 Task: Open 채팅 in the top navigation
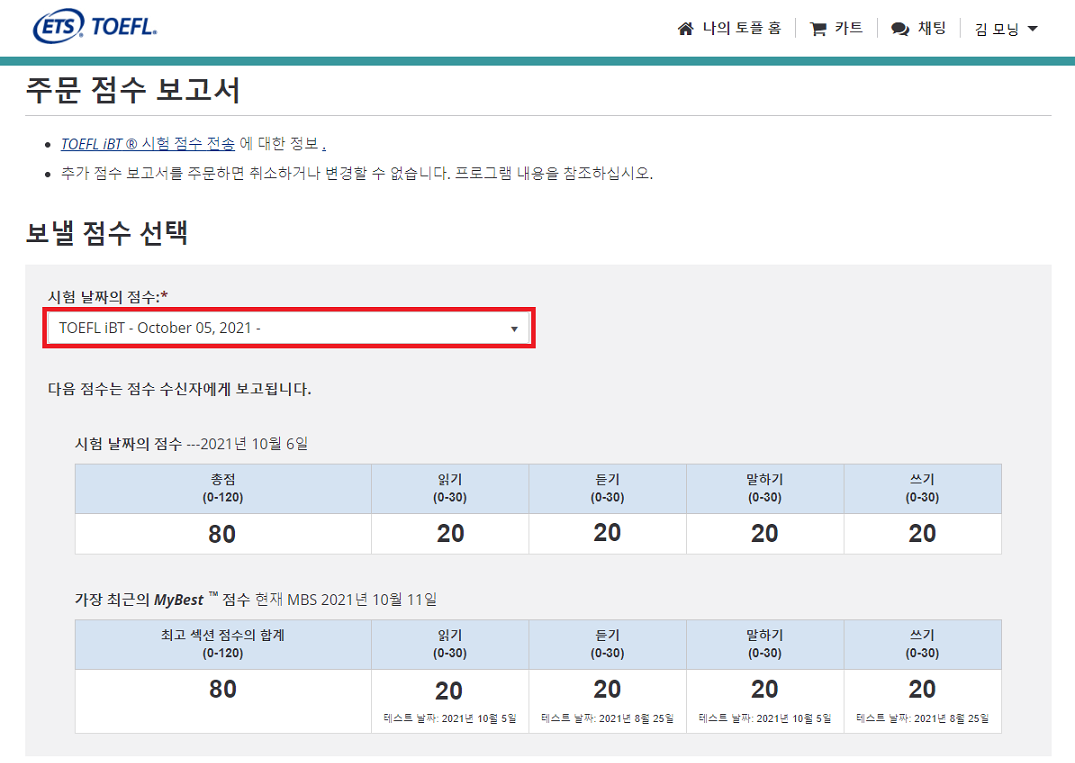[932, 28]
